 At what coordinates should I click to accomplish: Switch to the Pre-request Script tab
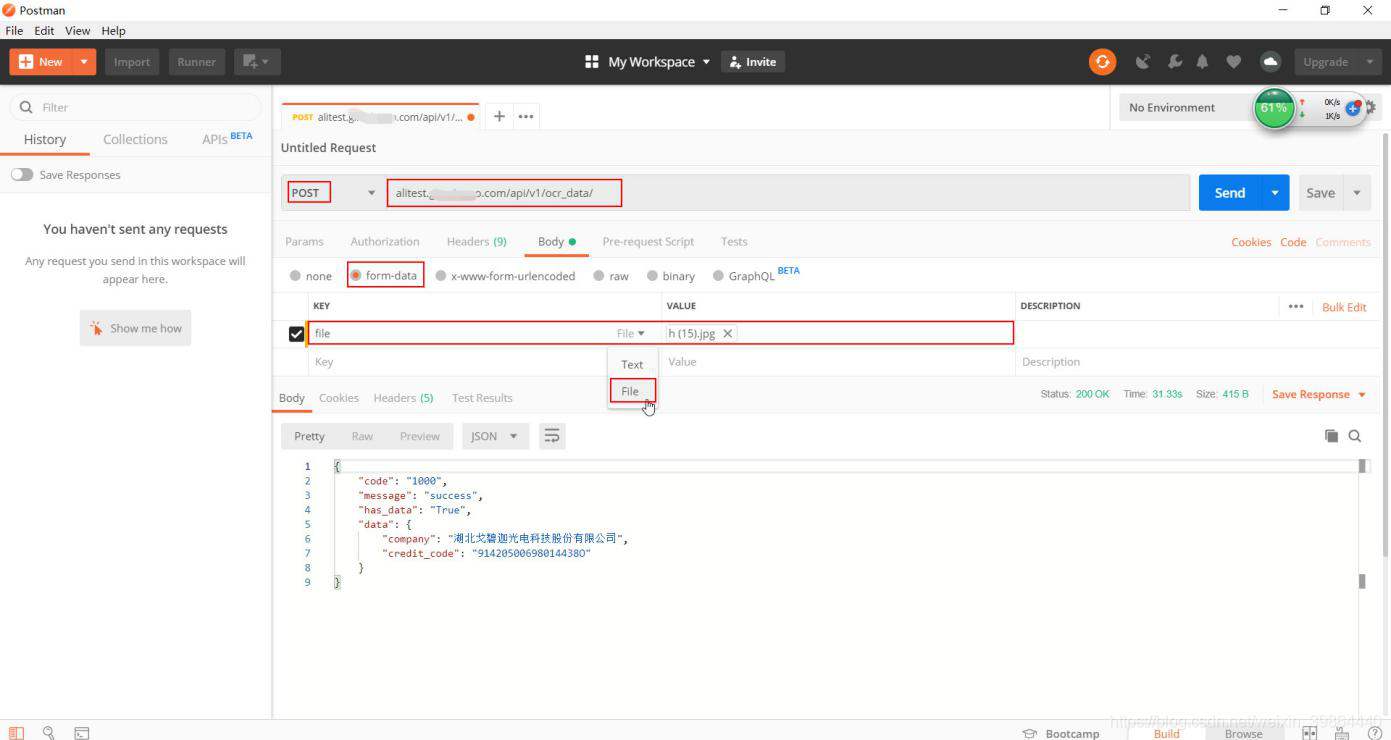pos(648,241)
